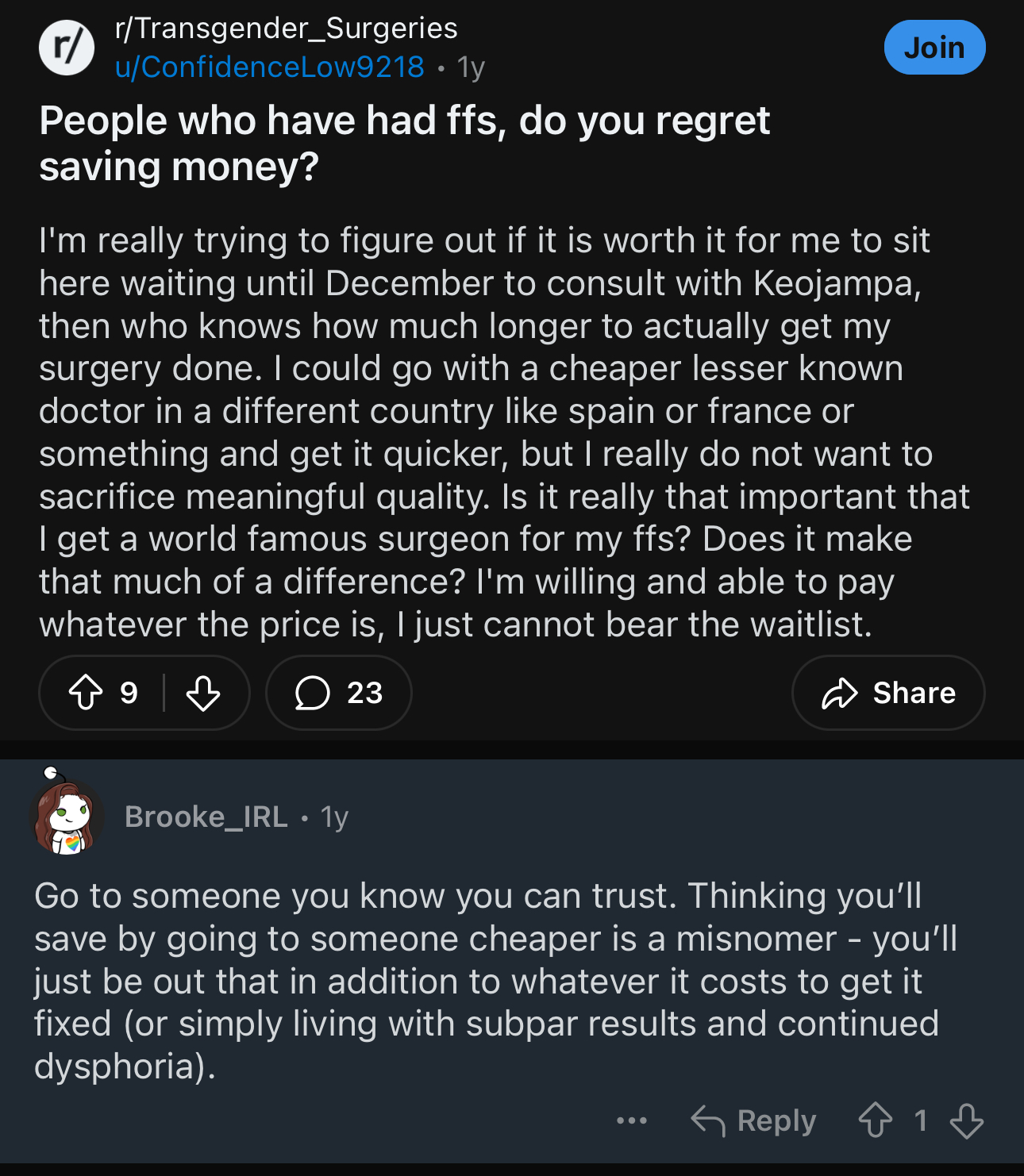The image size is (1024, 1176).
Task: Click the post body text
Action: (x=503, y=432)
